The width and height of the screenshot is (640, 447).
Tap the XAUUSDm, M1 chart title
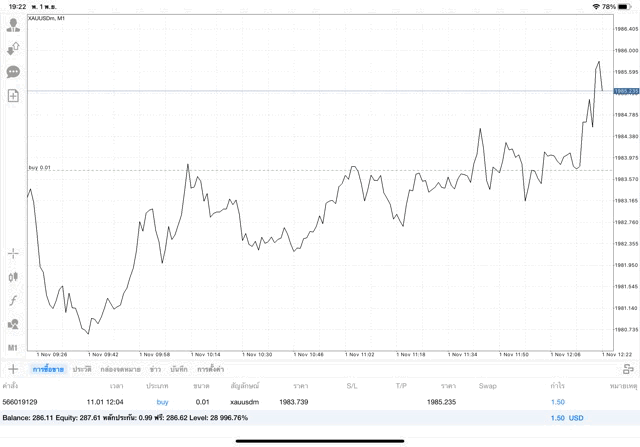(47, 18)
